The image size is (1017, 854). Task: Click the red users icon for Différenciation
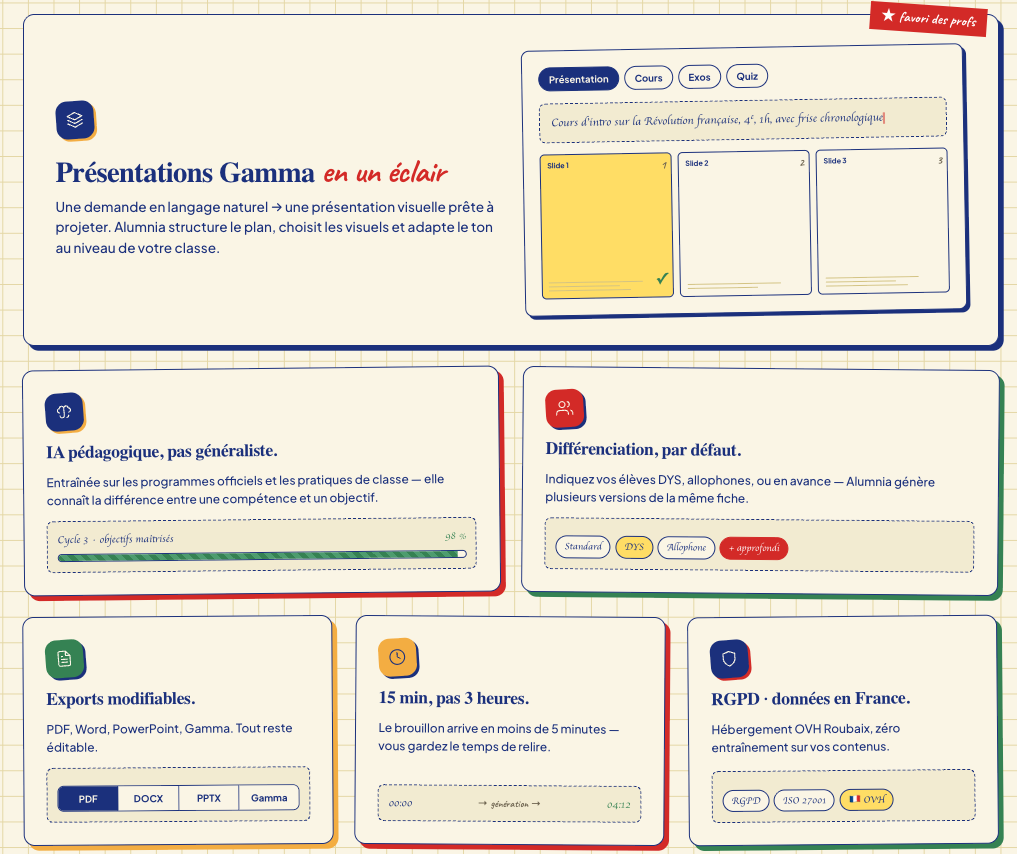564,408
